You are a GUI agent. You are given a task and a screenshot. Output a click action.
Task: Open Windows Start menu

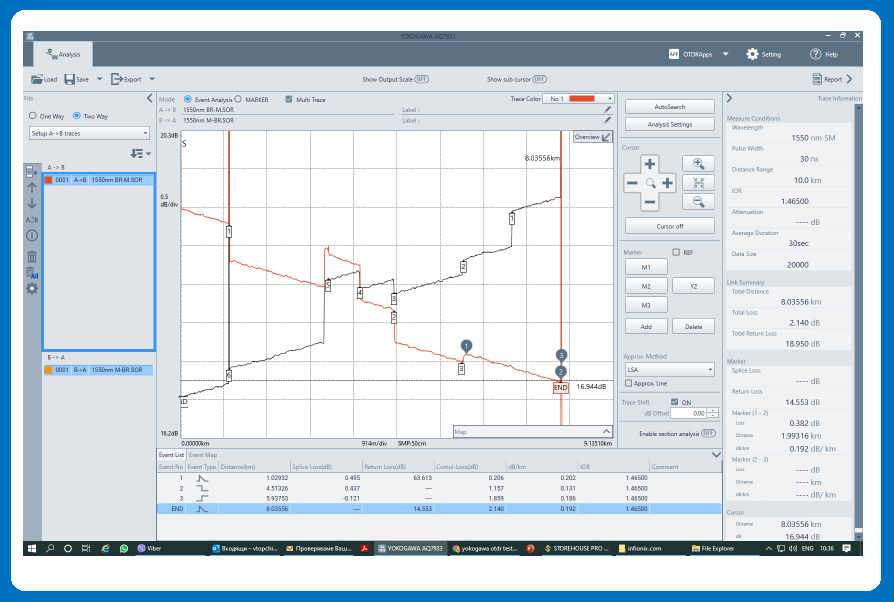click(x=32, y=548)
